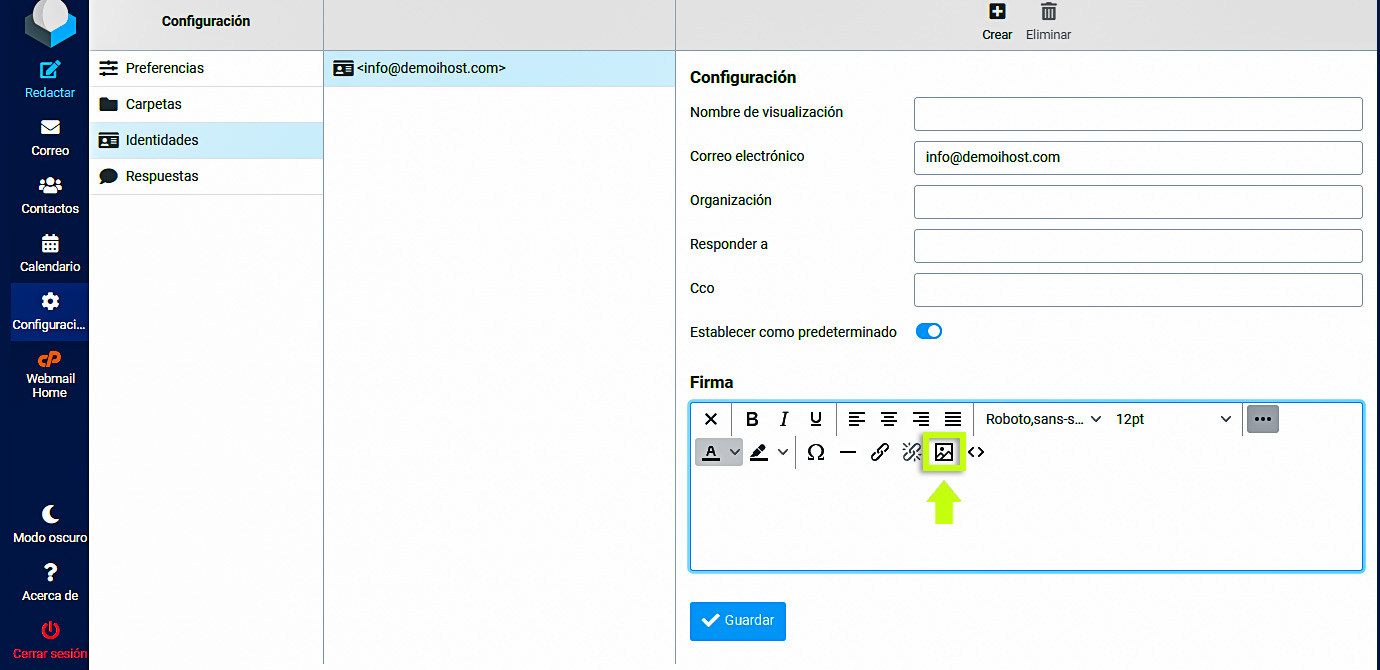Click Crear to add new identity
Screen dimensions: 1380x670
[x=997, y=21]
